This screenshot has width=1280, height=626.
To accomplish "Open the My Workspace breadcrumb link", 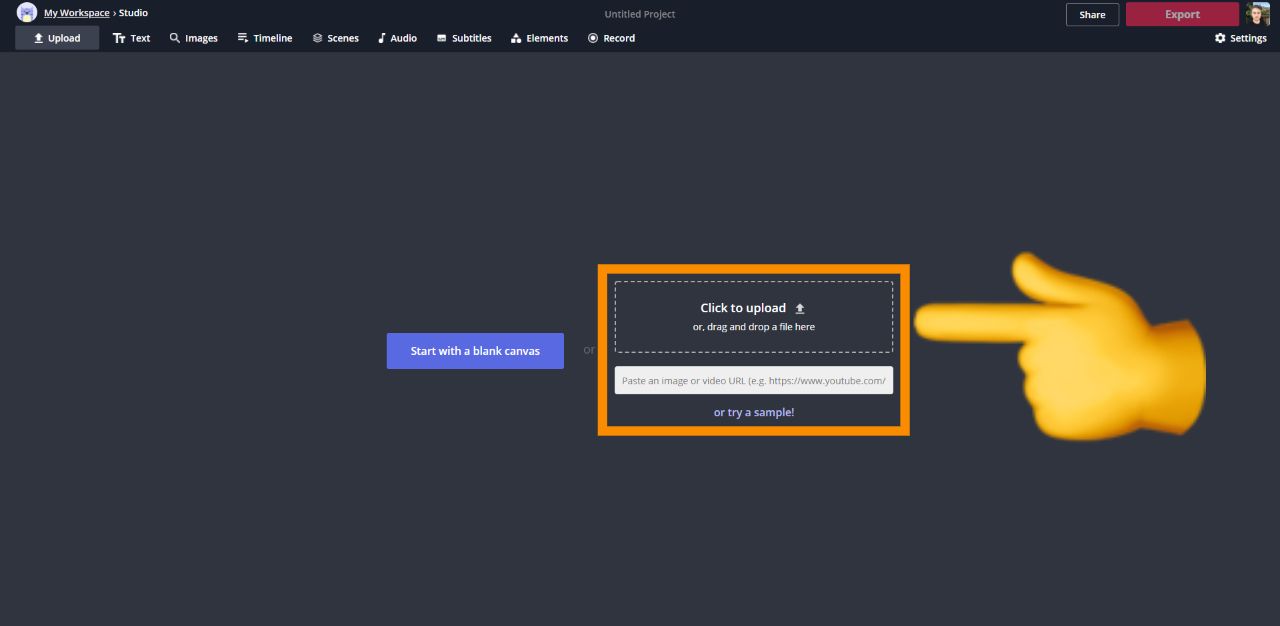I will pyautogui.click(x=76, y=13).
